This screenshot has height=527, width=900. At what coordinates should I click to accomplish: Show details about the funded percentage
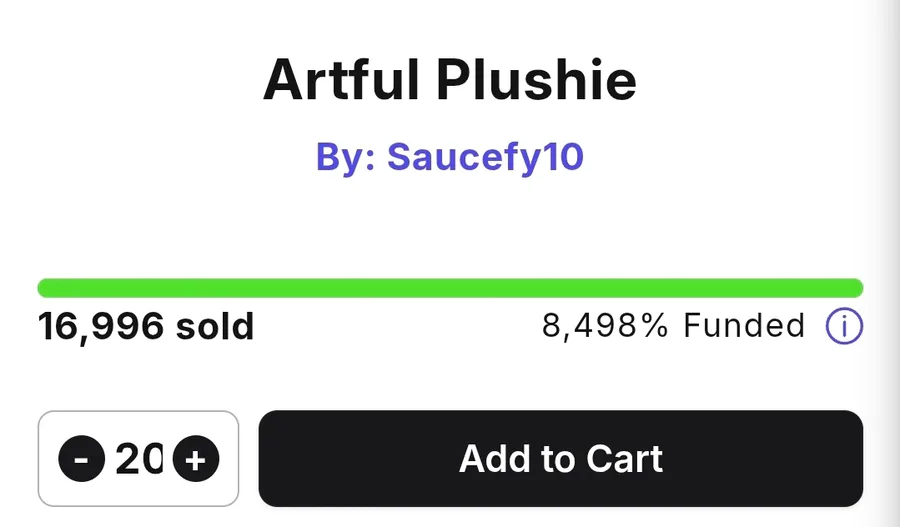[x=844, y=326]
